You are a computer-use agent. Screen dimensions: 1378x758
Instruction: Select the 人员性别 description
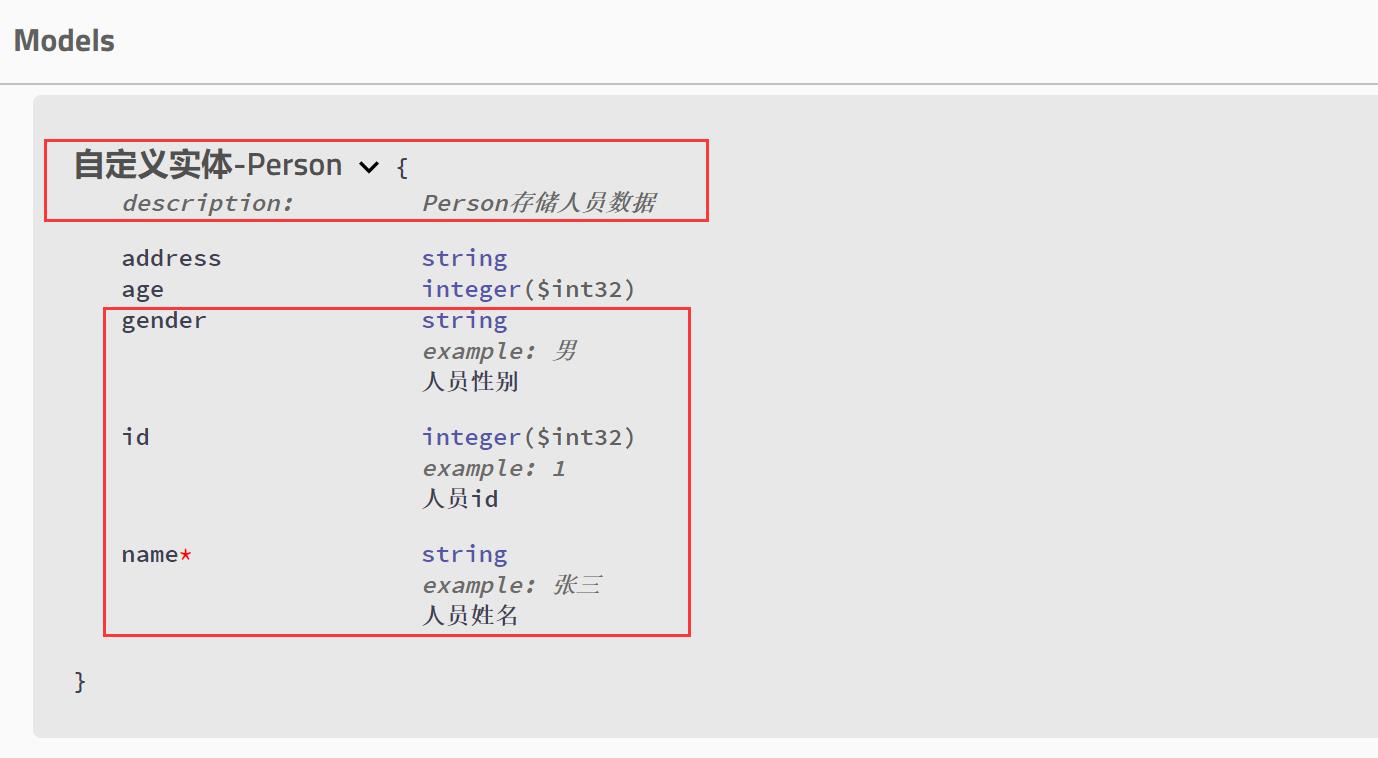470,382
